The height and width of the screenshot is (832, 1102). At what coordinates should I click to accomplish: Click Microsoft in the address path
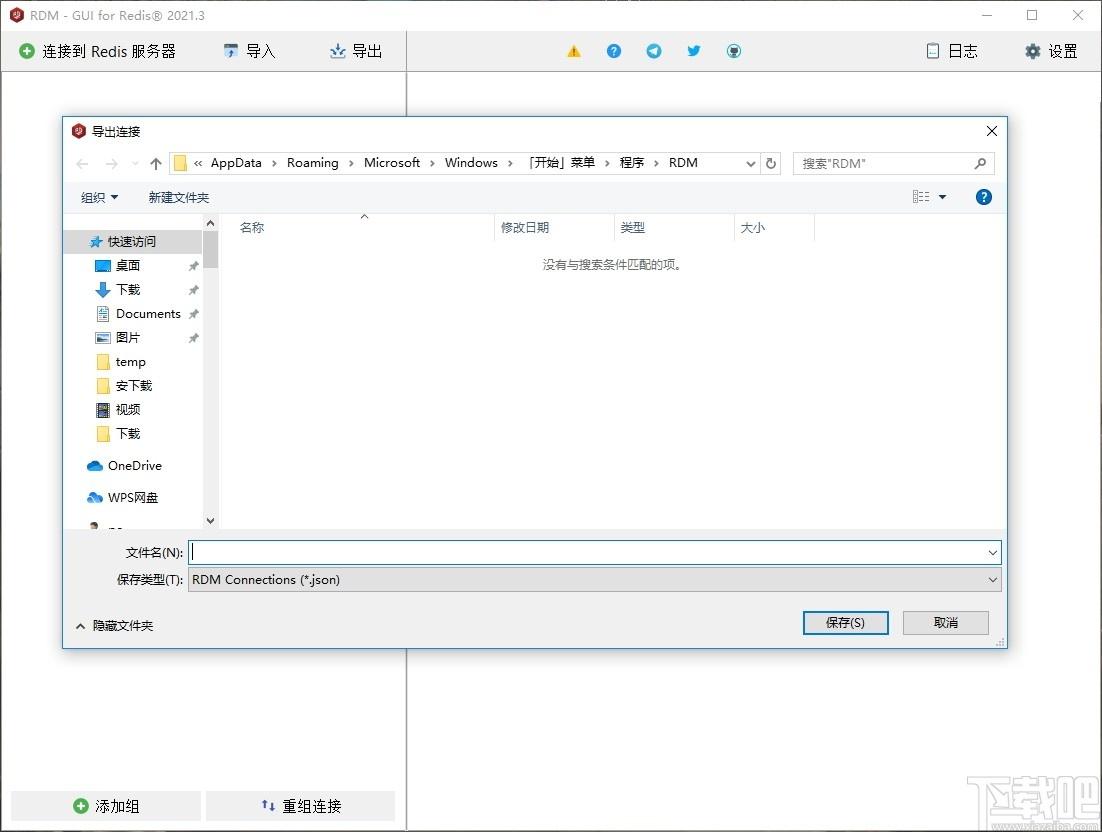pyautogui.click(x=391, y=163)
